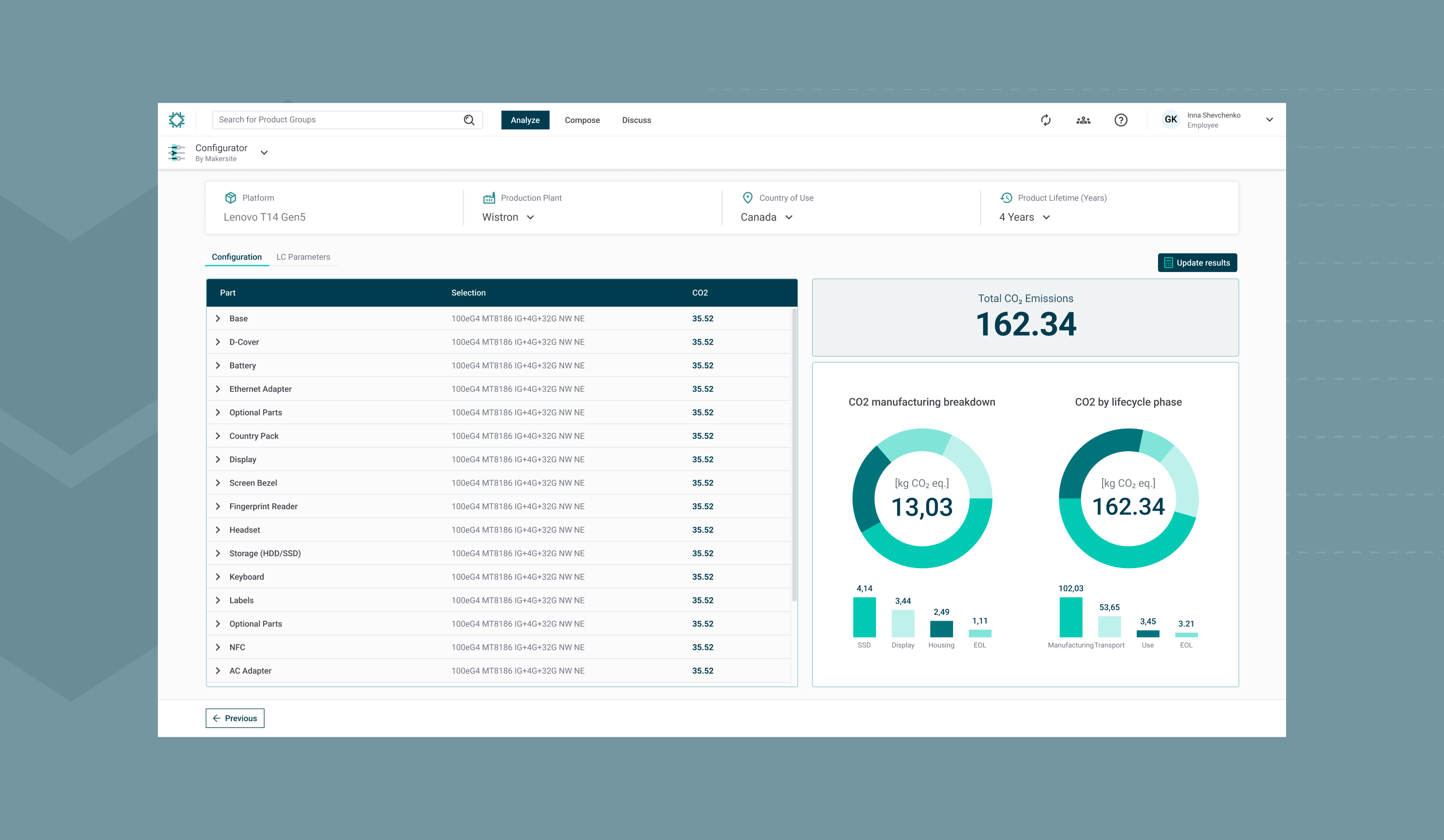
Task: Expand the Storage (HDD/SSD) row
Action: coord(218,553)
